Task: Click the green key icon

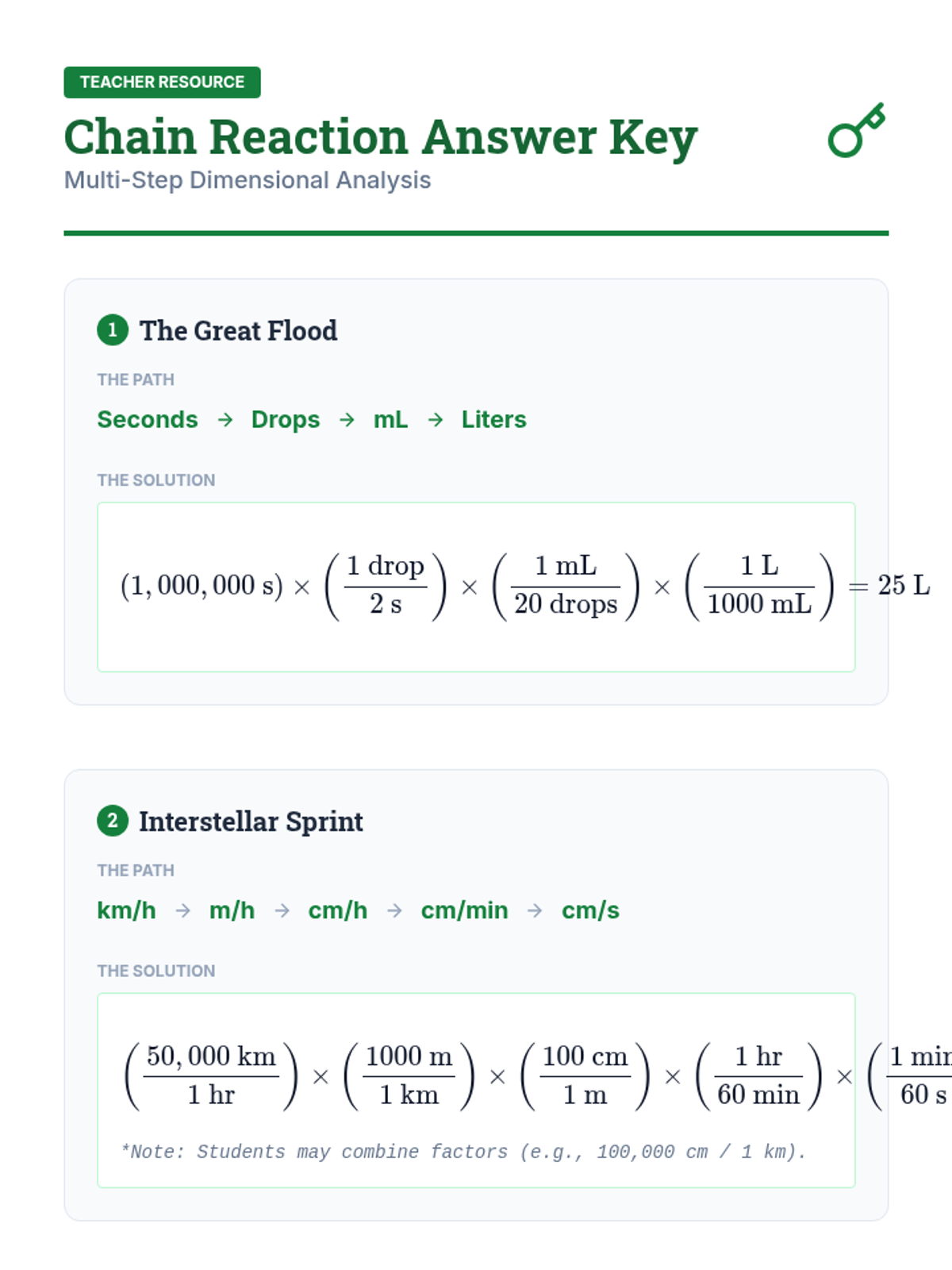Action: click(856, 131)
